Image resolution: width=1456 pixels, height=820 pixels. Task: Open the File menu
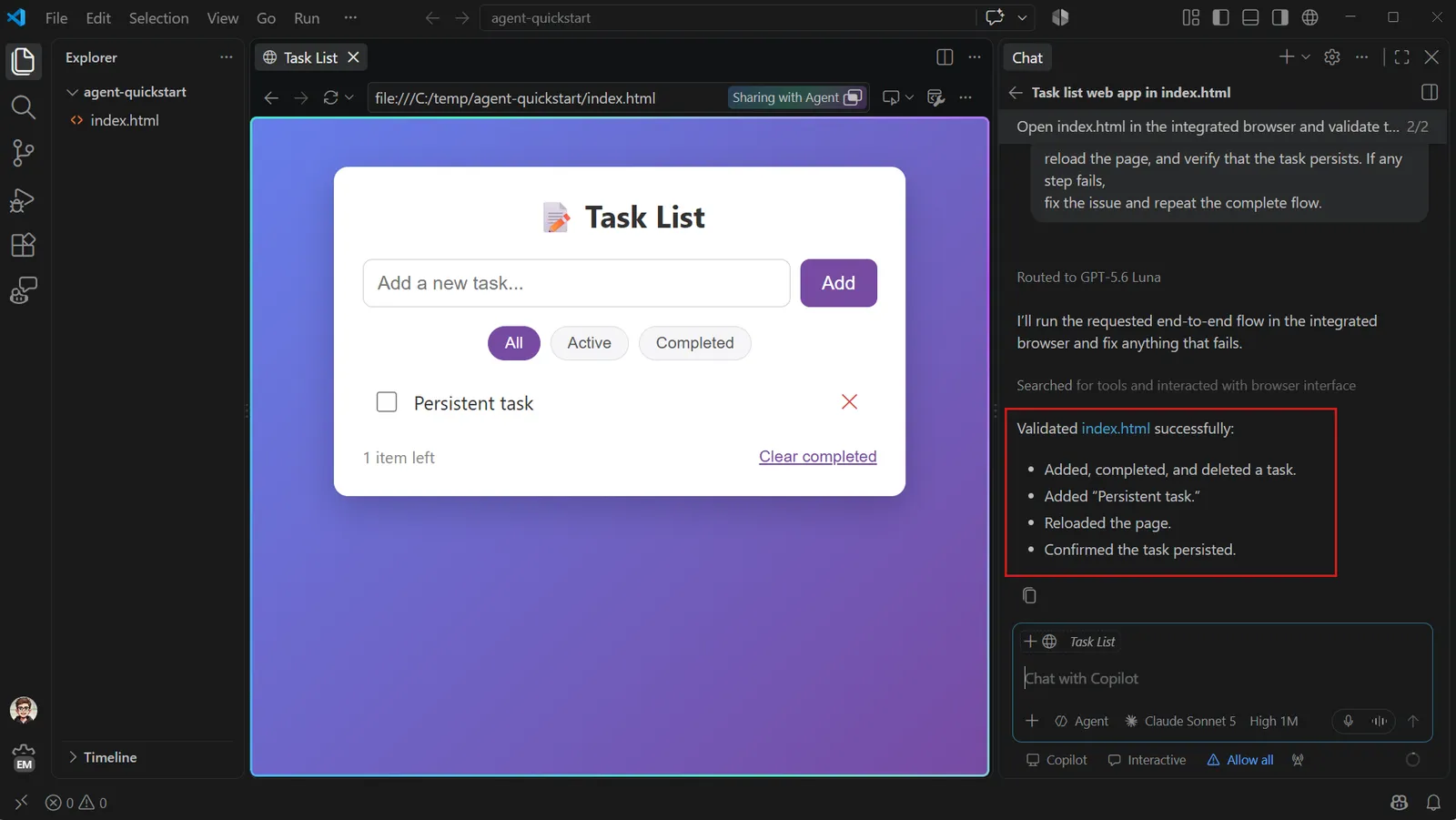(x=56, y=17)
